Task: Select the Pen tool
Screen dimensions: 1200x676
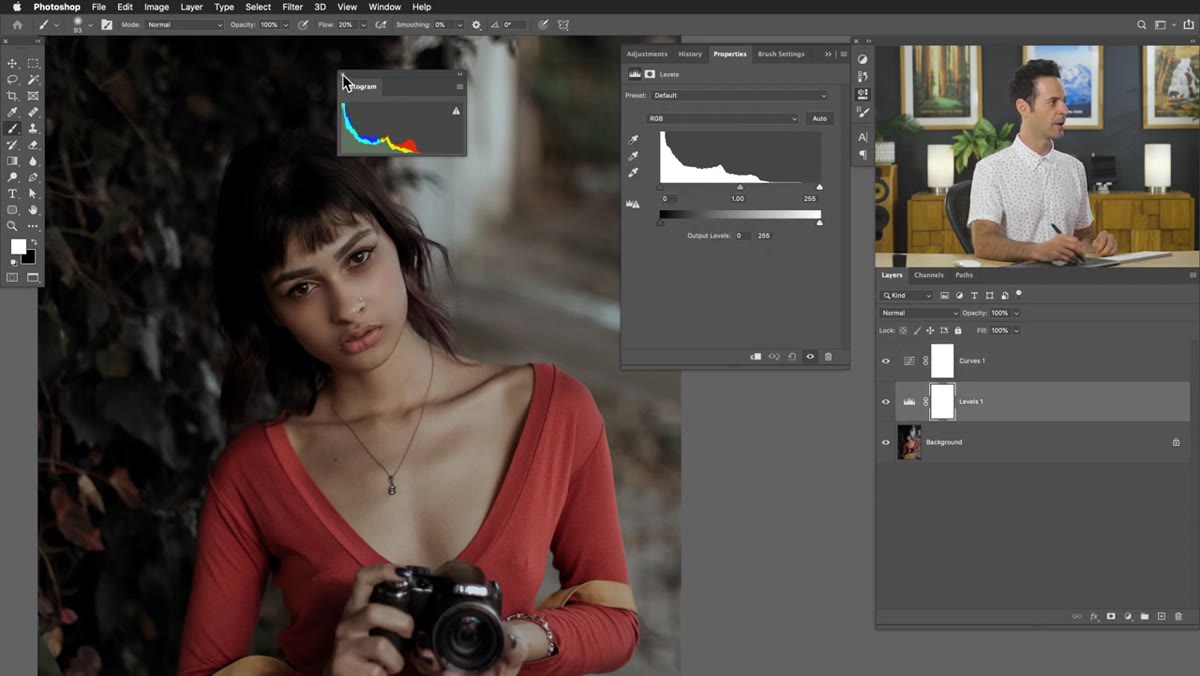Action: click(x=33, y=177)
